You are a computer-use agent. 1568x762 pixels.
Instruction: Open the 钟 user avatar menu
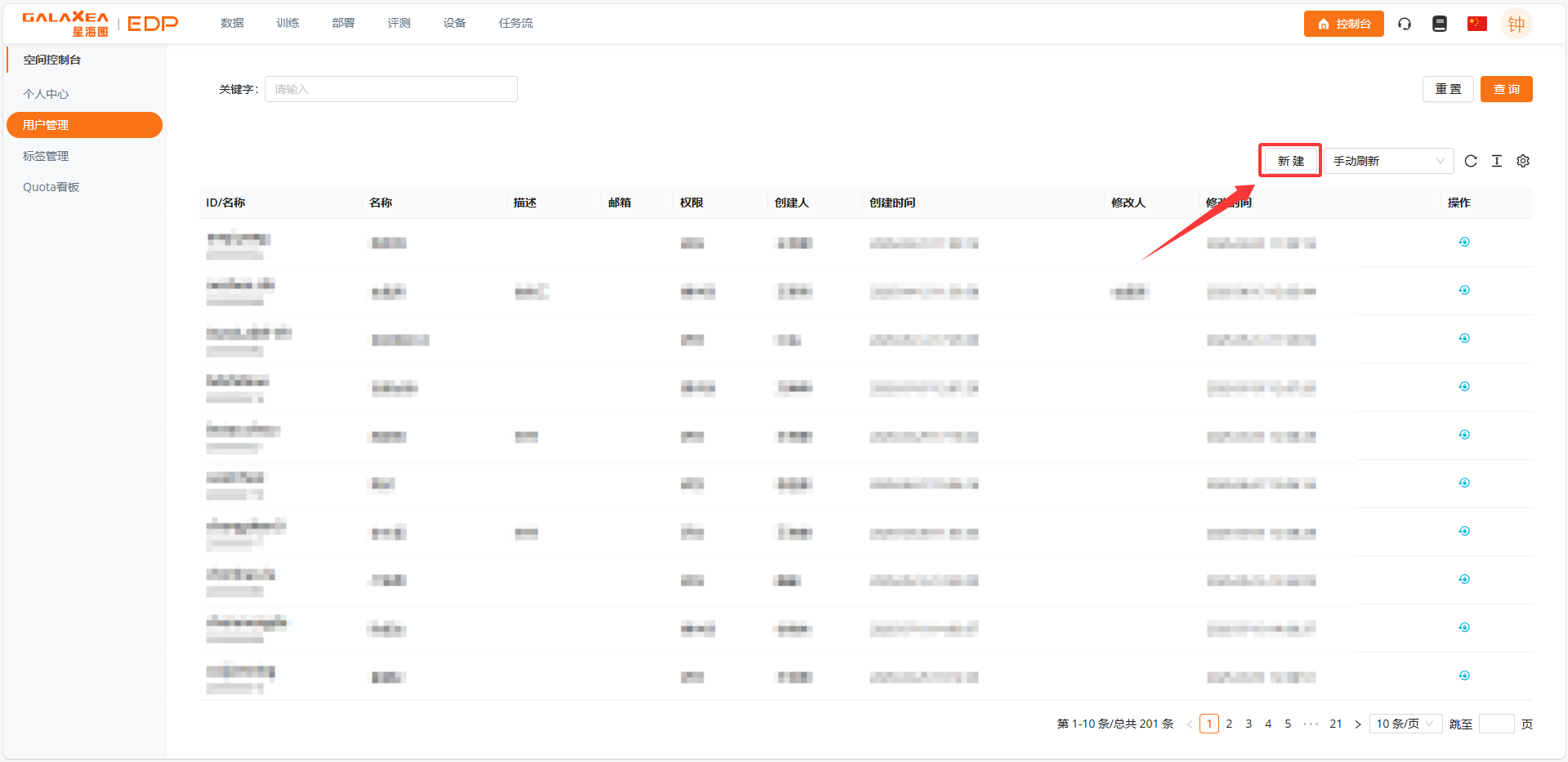tap(1516, 24)
